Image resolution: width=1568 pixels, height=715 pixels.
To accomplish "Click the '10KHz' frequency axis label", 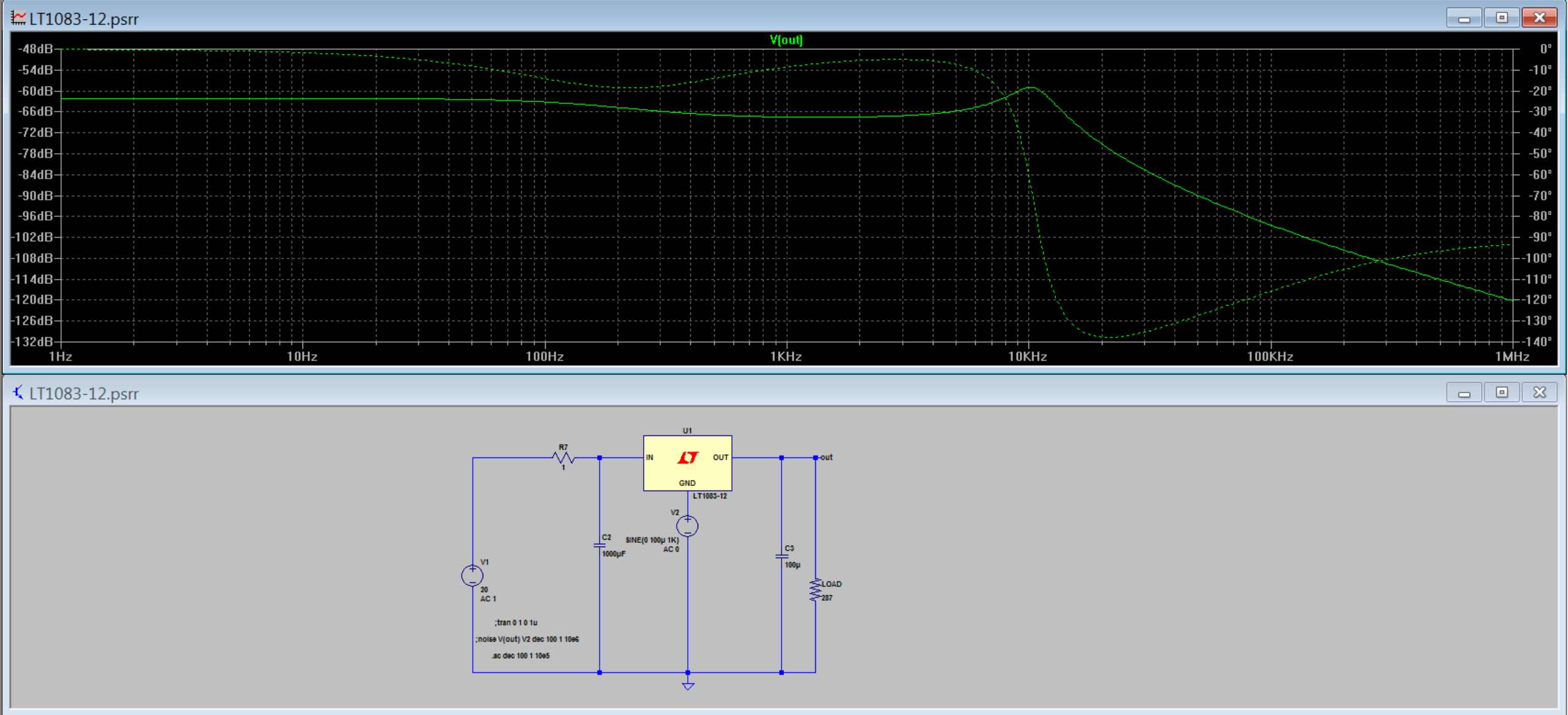I will point(1027,356).
